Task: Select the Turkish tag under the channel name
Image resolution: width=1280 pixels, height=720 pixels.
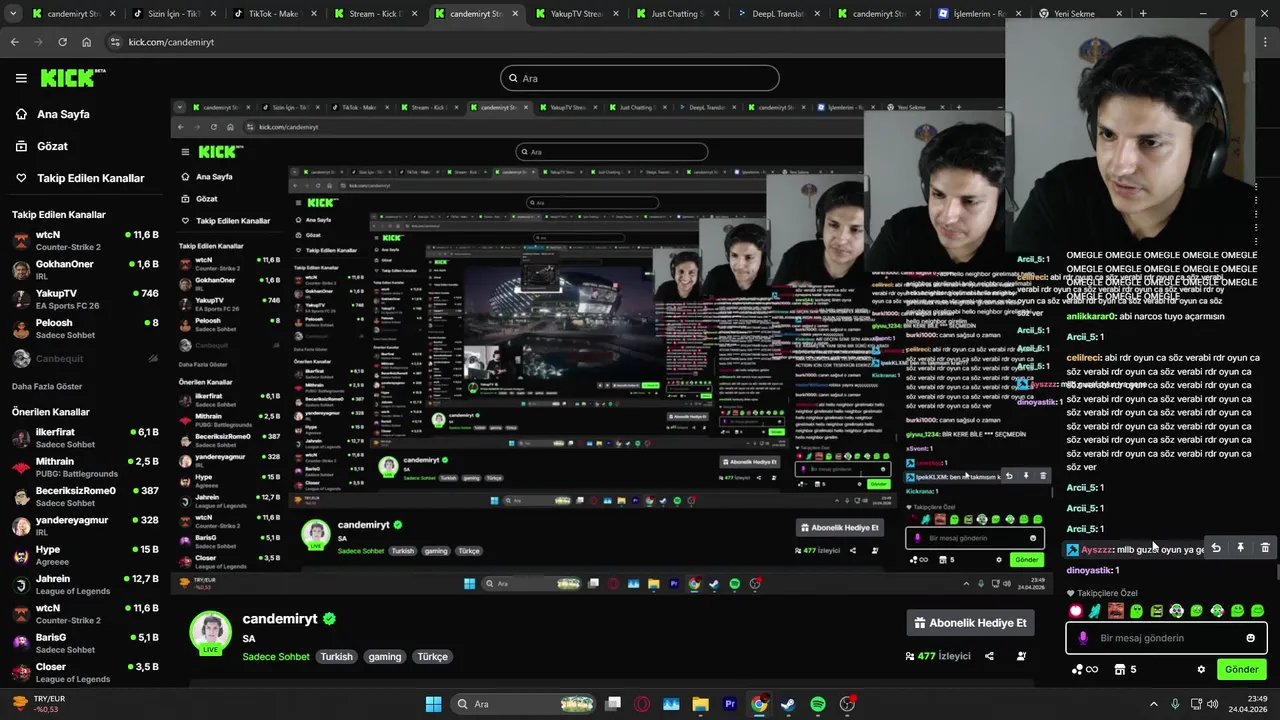Action: 337,657
